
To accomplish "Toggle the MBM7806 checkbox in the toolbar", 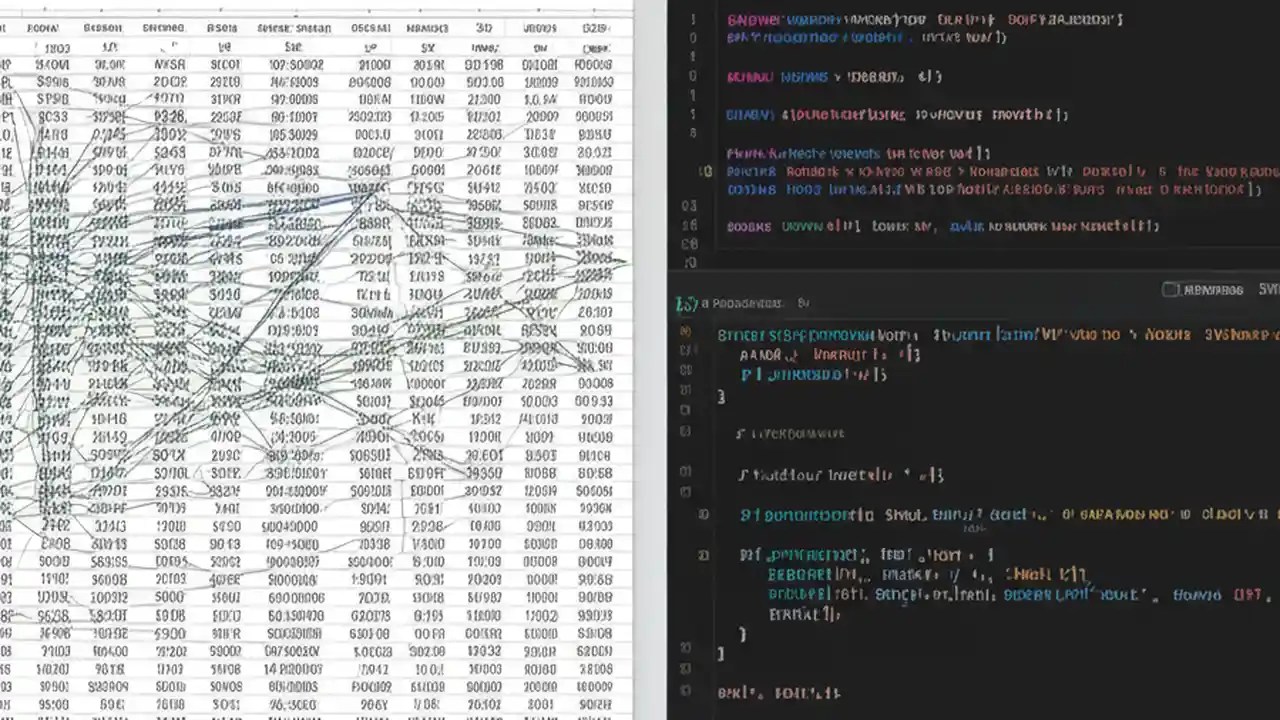I will [x=1170, y=289].
